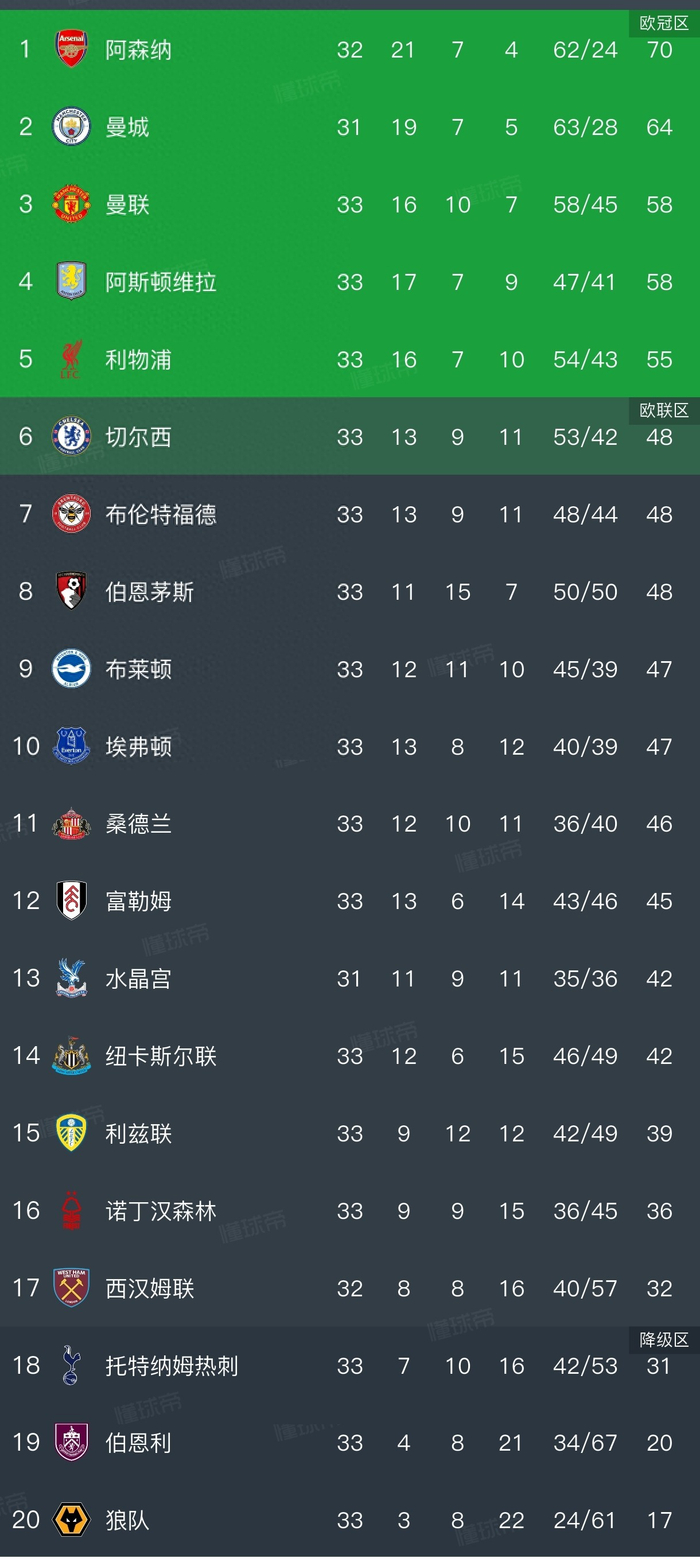Image resolution: width=700 pixels, height=1561 pixels.
Task: Select the West Ham United badge
Action: [x=71, y=1288]
